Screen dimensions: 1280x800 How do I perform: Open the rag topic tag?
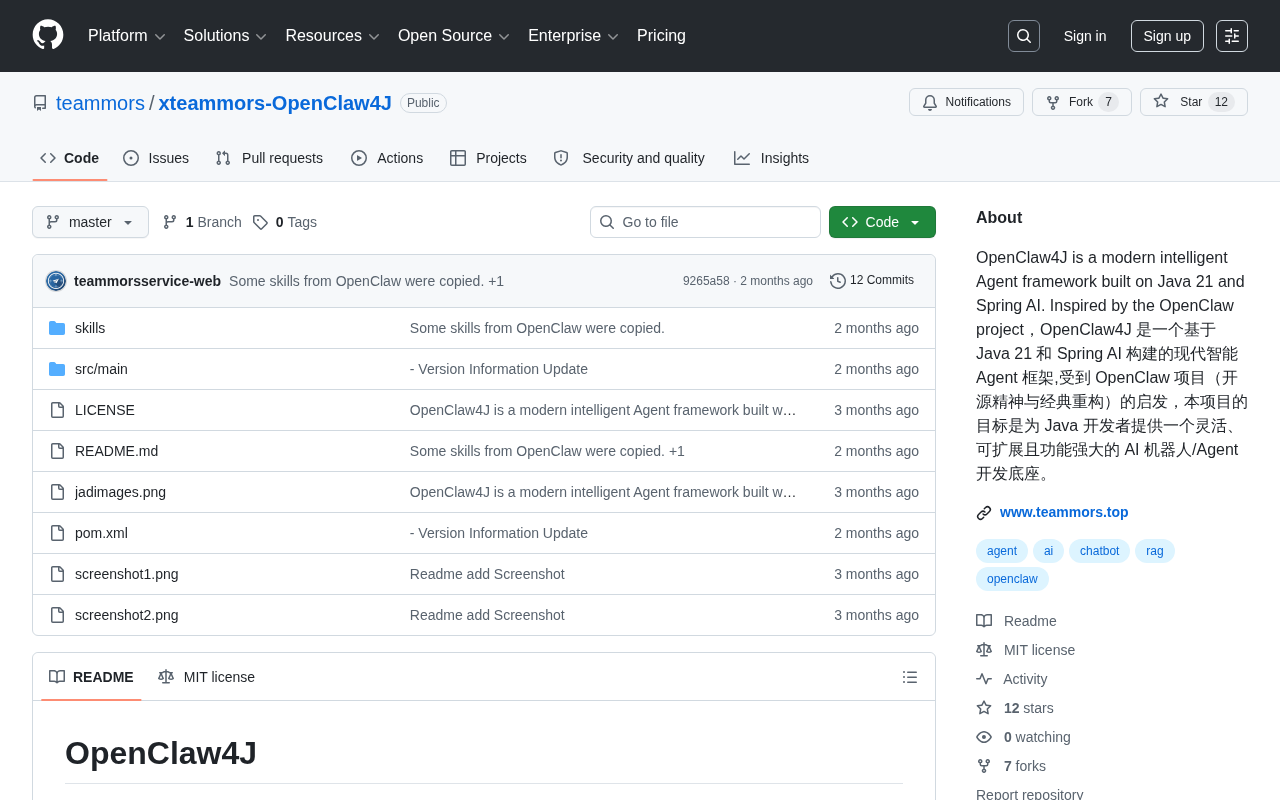pos(1155,551)
